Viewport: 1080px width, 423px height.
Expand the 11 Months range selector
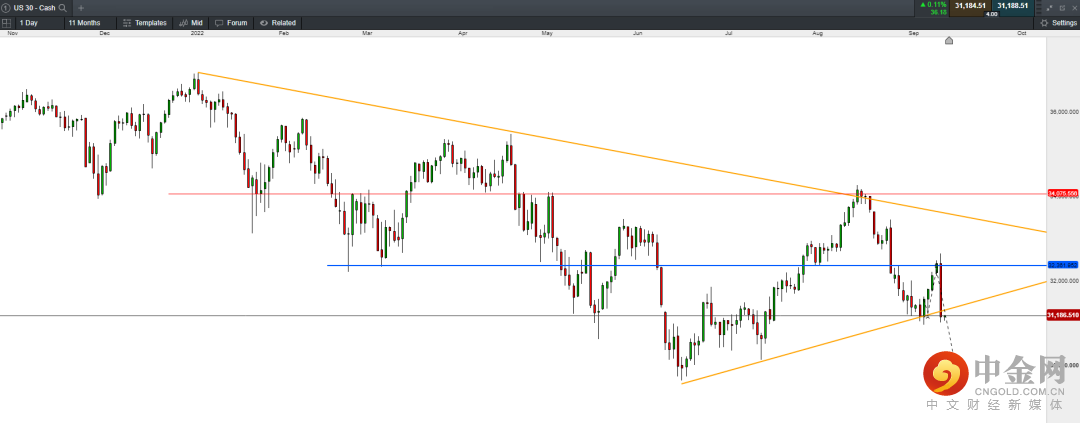click(86, 22)
